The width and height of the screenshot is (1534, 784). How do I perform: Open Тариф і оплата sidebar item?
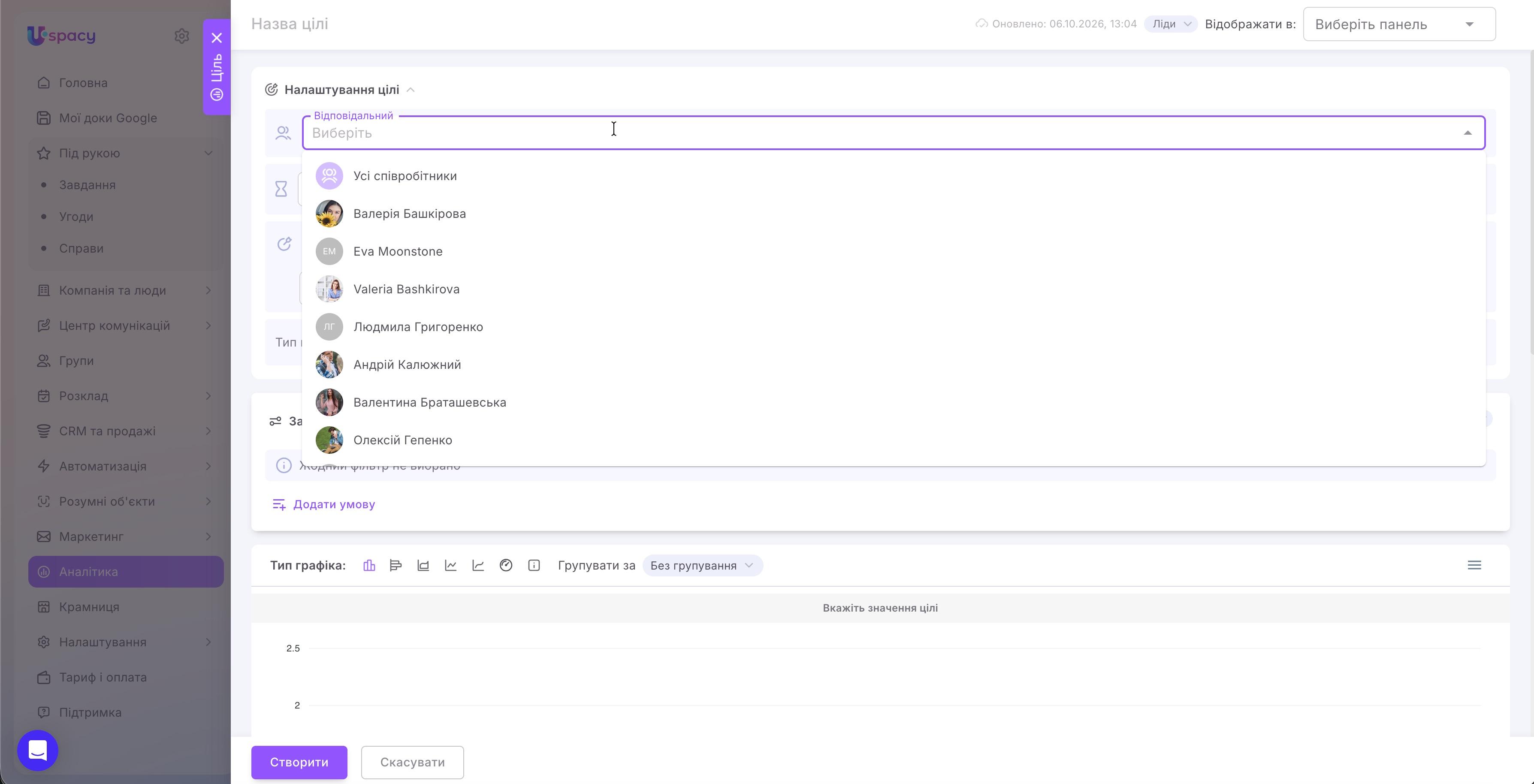pyautogui.click(x=126, y=678)
